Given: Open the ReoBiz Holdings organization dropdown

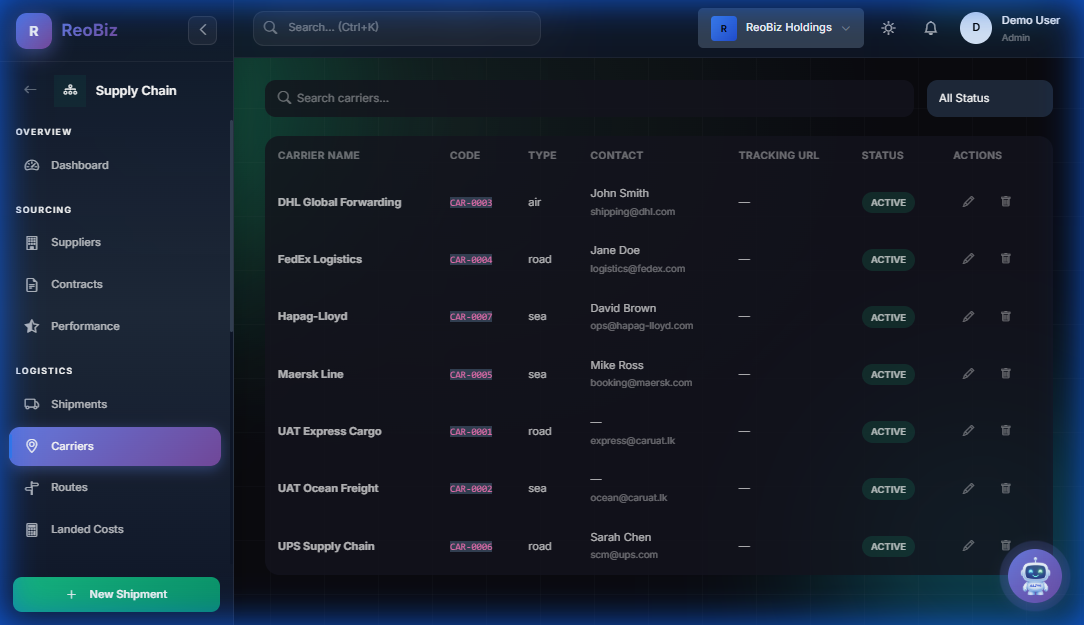Looking at the screenshot, I should point(780,27).
